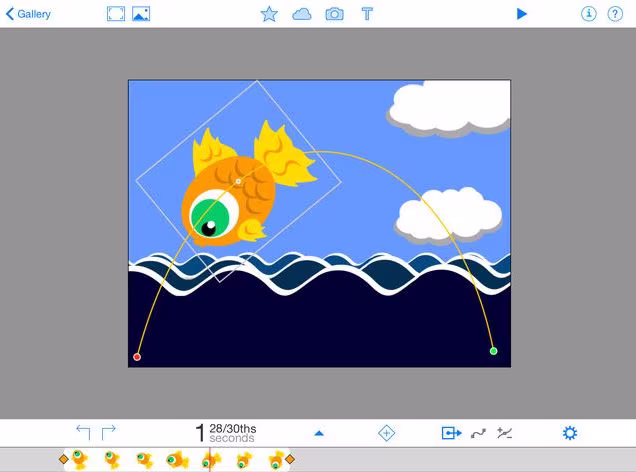Play the animation

522,14
